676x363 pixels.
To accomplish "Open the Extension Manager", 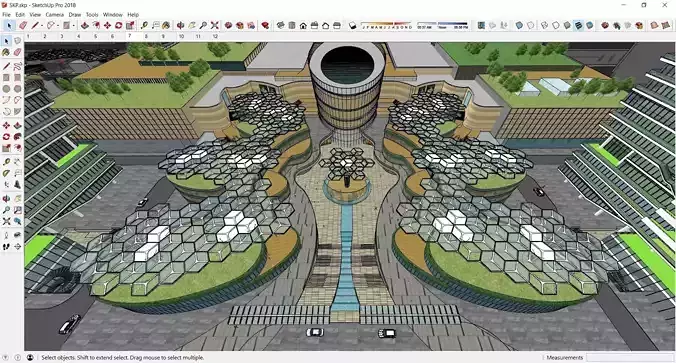I will click(265, 25).
